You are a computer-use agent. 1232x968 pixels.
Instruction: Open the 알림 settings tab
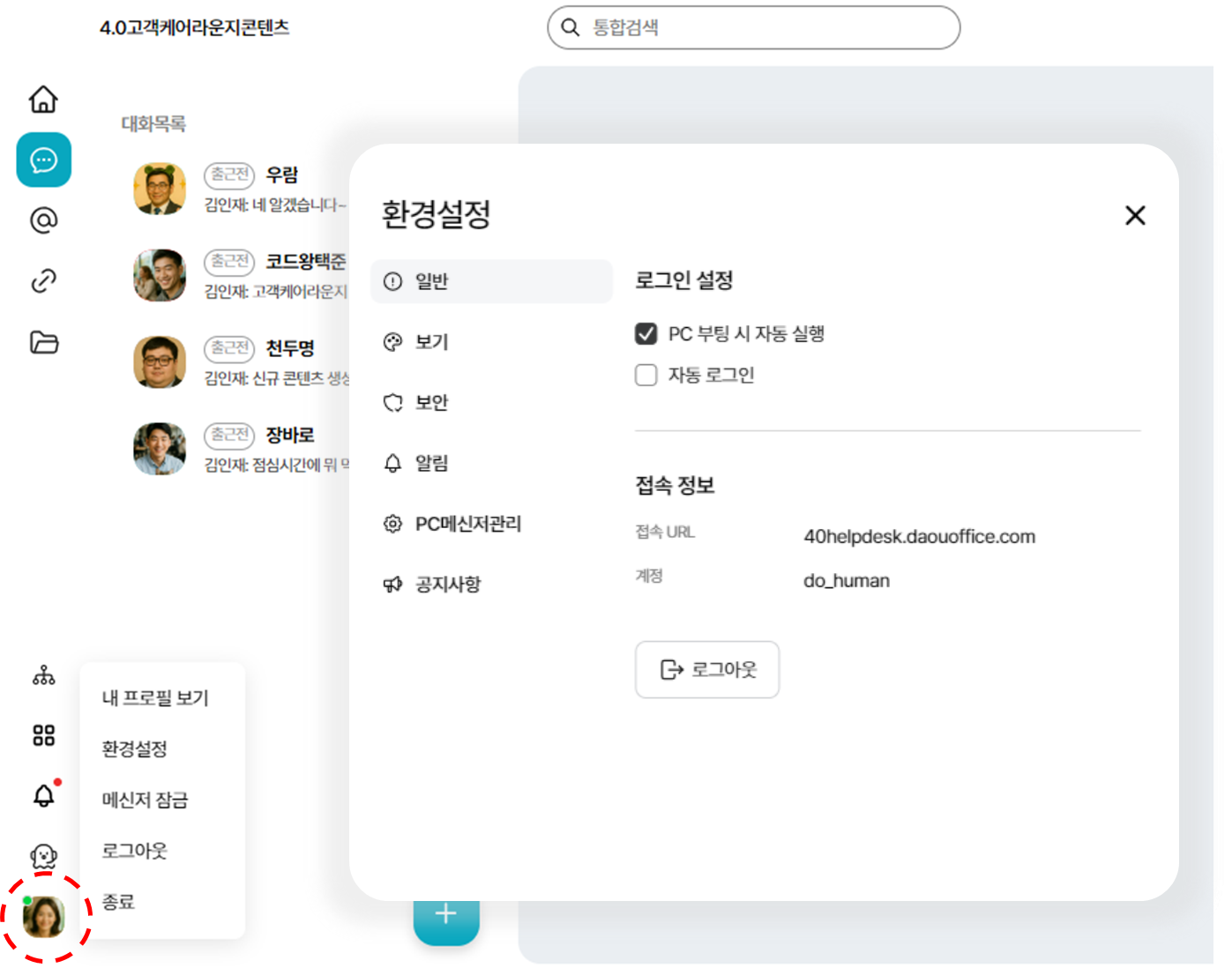[431, 464]
